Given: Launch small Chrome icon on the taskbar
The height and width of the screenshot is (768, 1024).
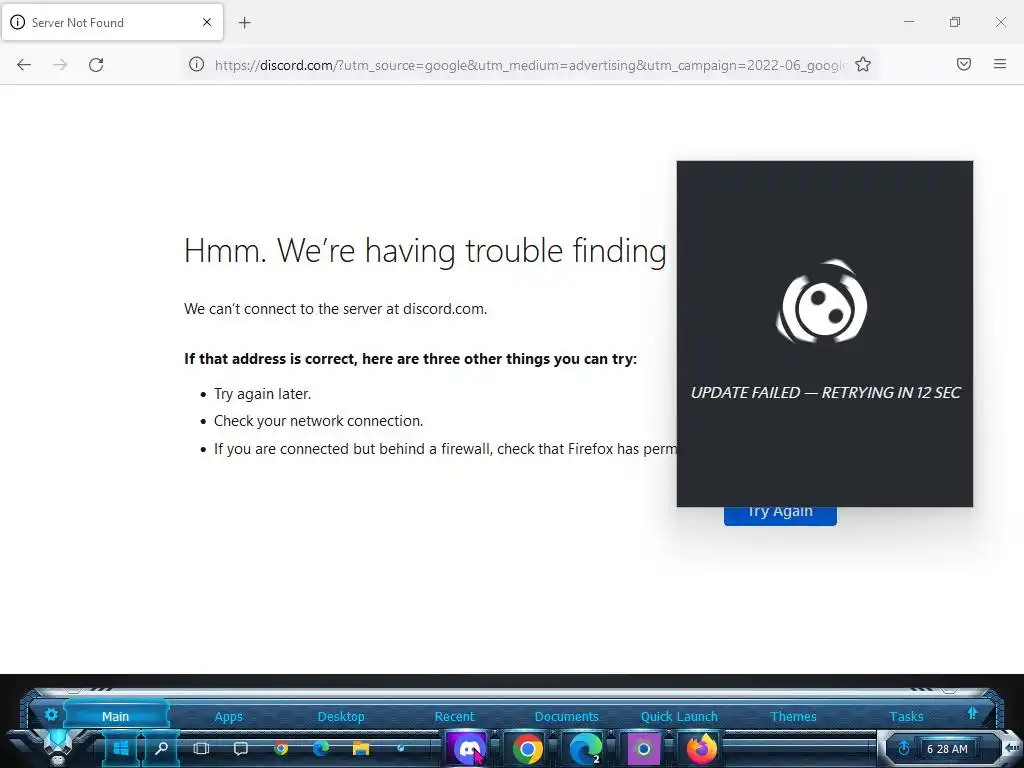Looking at the screenshot, I should 281,748.
